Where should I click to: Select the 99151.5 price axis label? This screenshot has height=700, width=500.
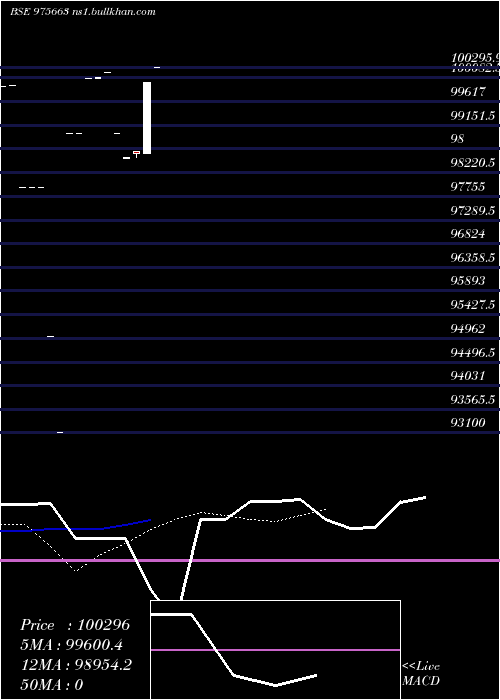click(x=473, y=116)
